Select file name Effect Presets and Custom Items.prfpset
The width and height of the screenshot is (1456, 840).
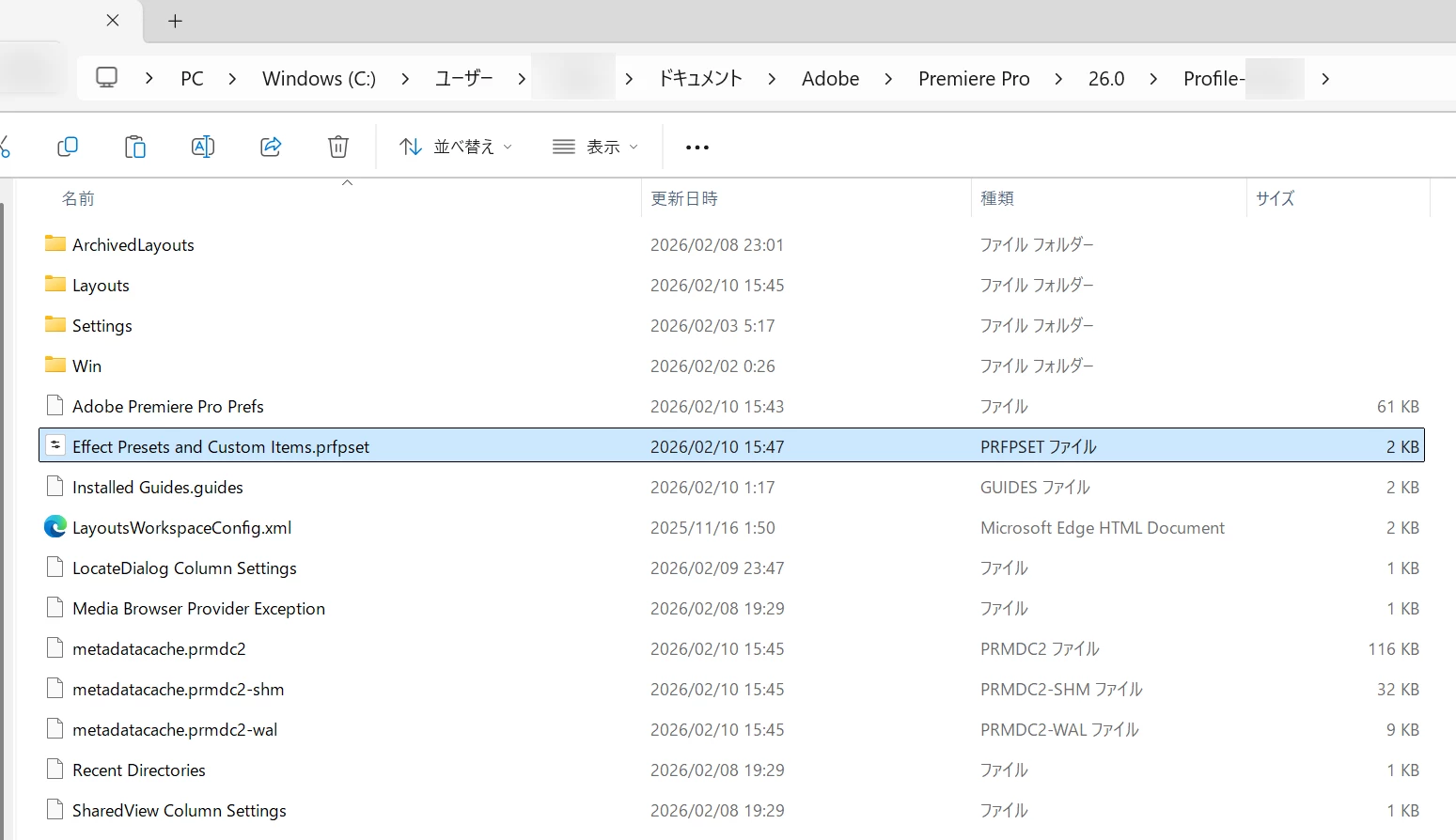click(x=221, y=447)
